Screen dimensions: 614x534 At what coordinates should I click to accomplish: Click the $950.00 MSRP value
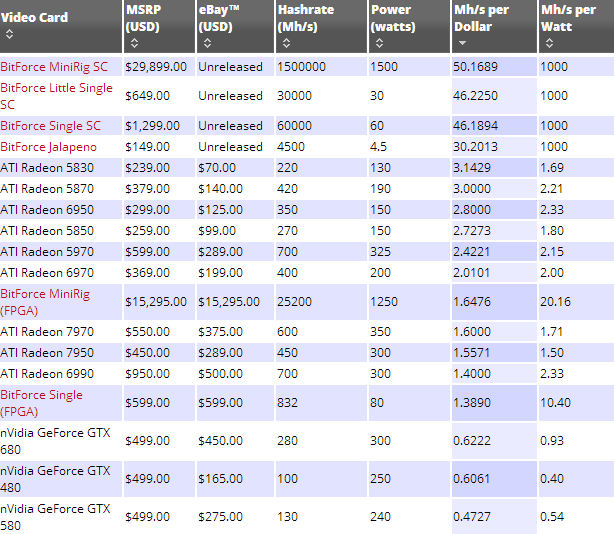click(147, 374)
